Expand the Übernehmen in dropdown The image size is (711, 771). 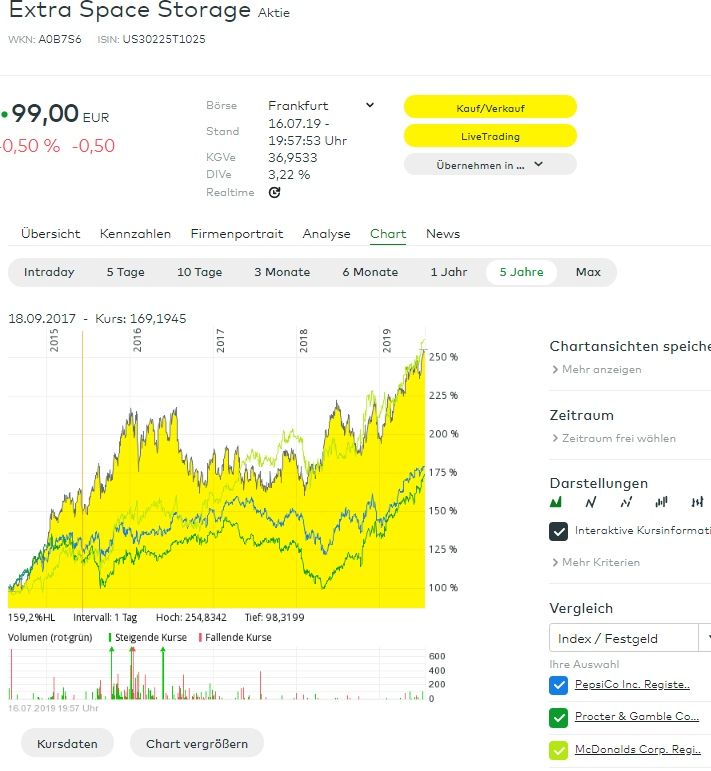pos(490,165)
